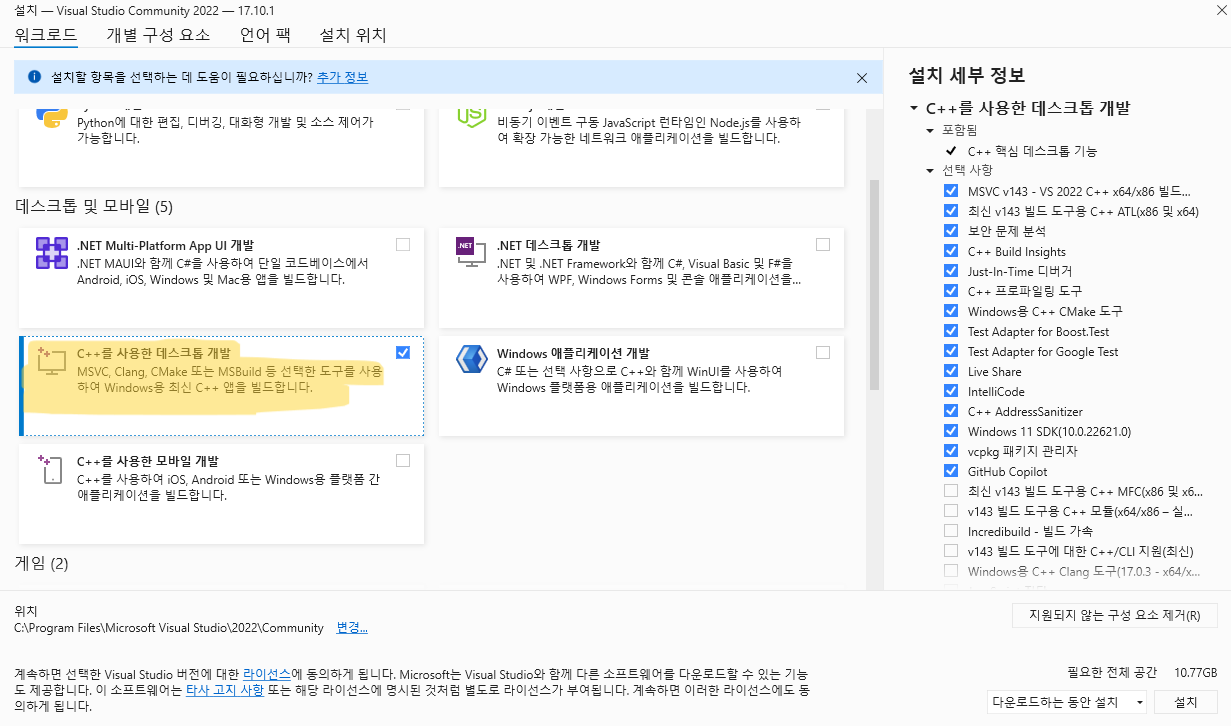Click the 설치 button
1231x726 pixels.
pos(1186,702)
